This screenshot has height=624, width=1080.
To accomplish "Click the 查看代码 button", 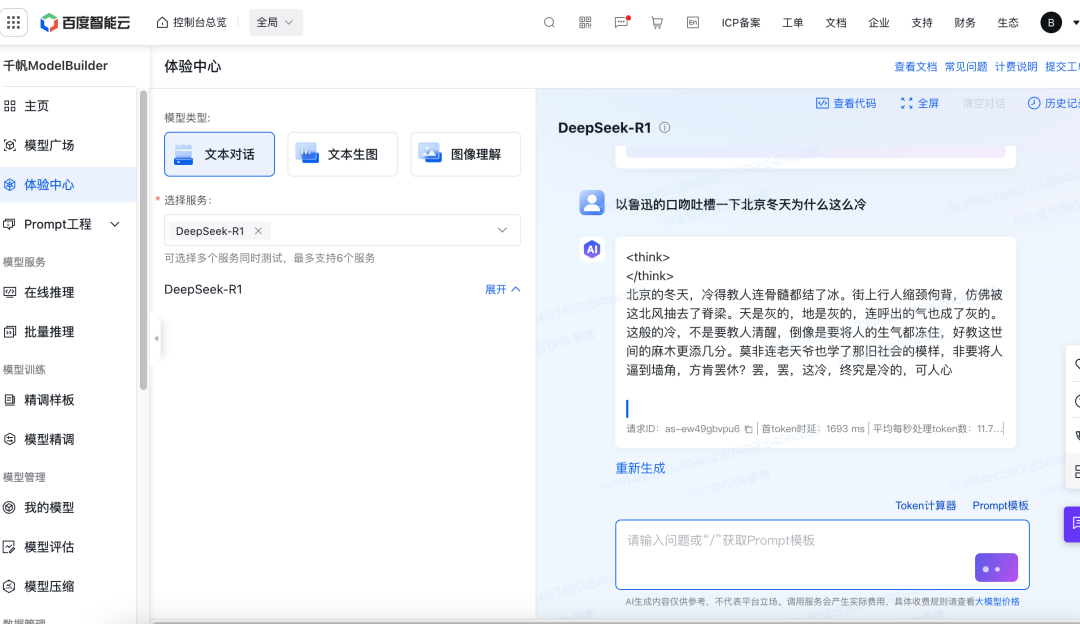I will point(846,103).
